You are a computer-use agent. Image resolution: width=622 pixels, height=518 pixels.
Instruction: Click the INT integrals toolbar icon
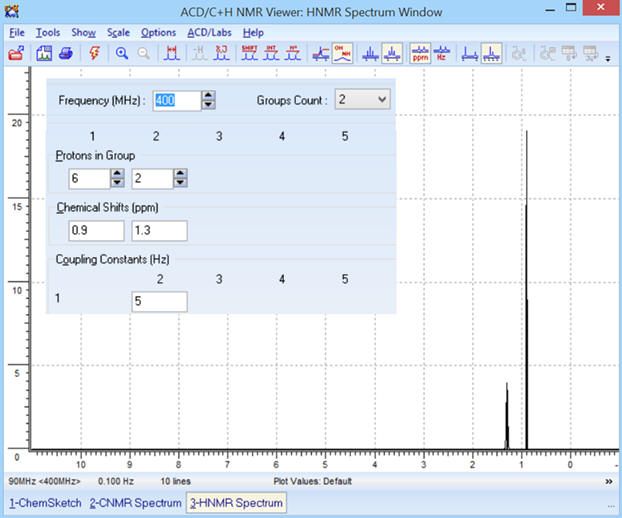pos(271,53)
